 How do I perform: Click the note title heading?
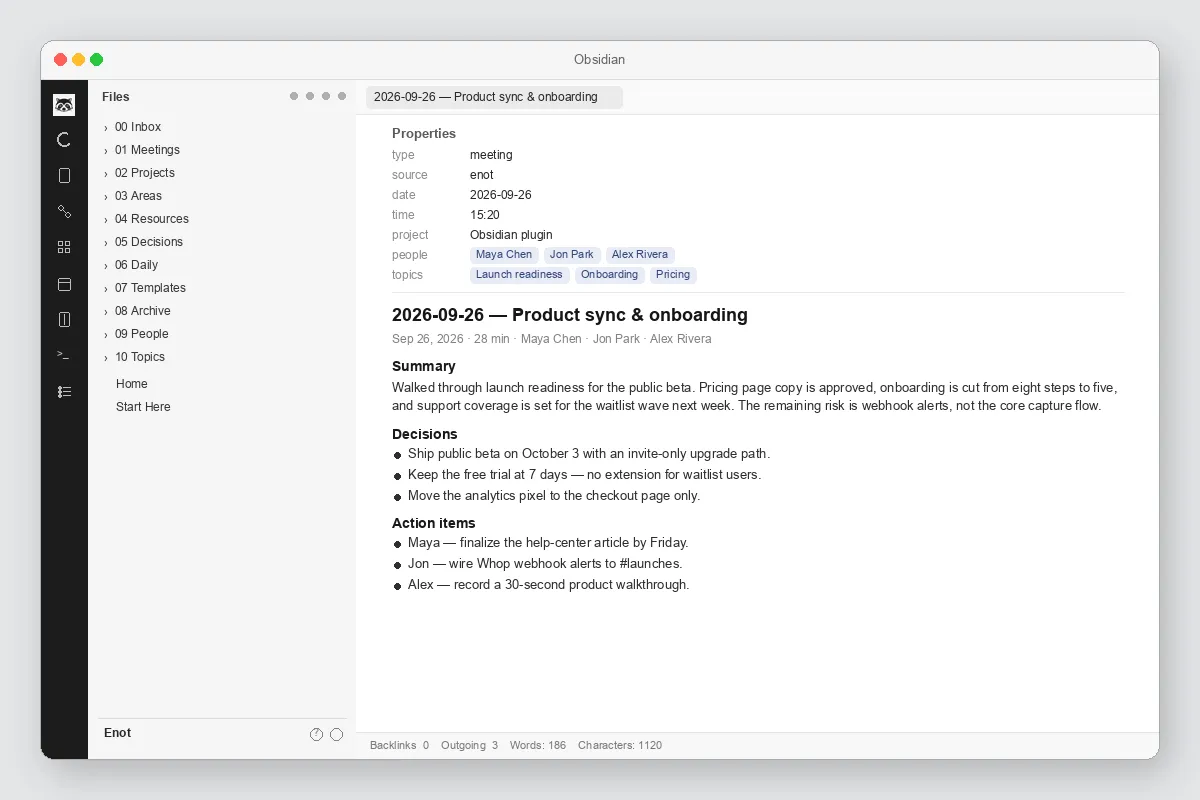click(x=570, y=315)
